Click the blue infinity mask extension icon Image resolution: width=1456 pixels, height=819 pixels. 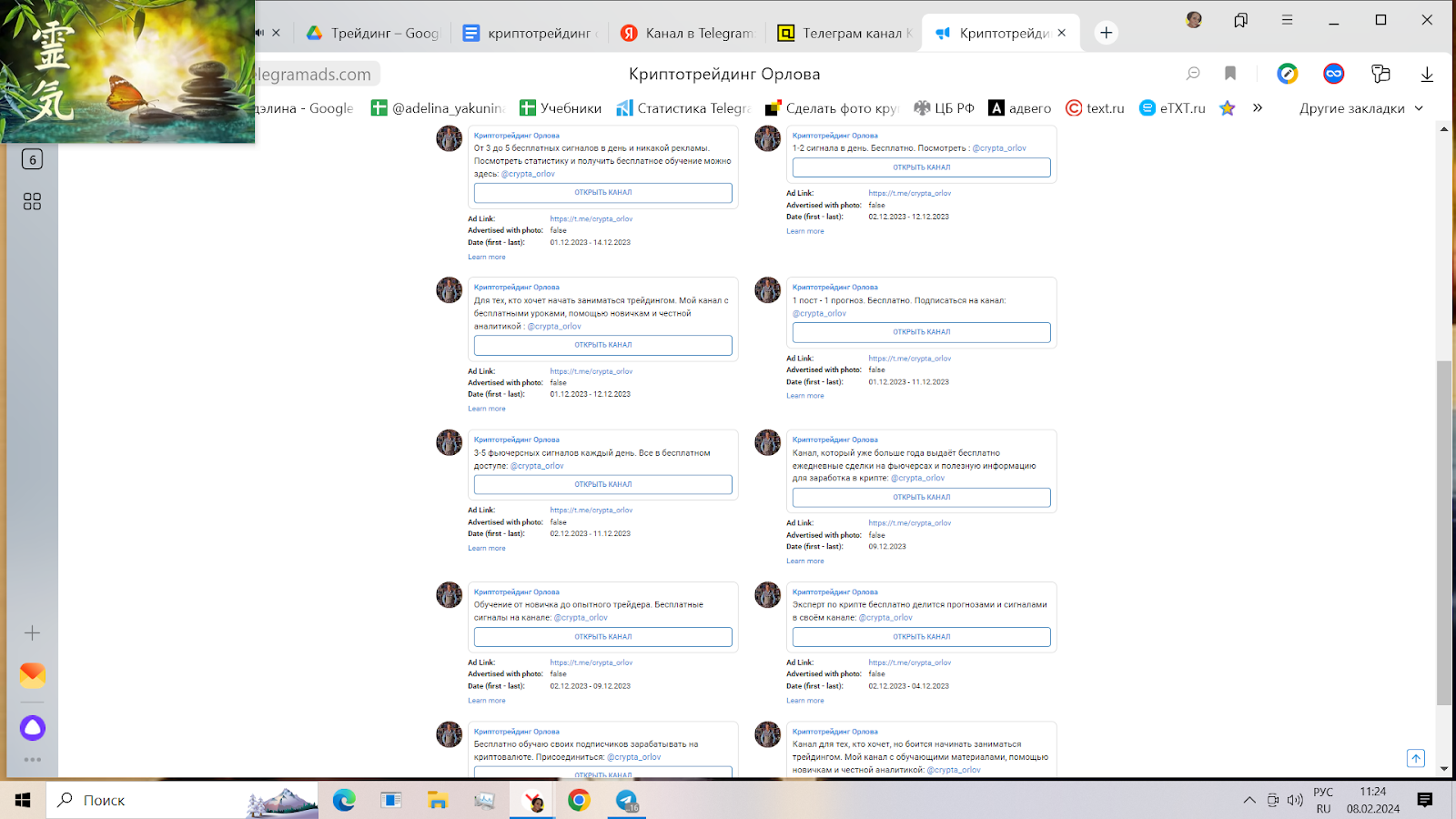(1334, 74)
